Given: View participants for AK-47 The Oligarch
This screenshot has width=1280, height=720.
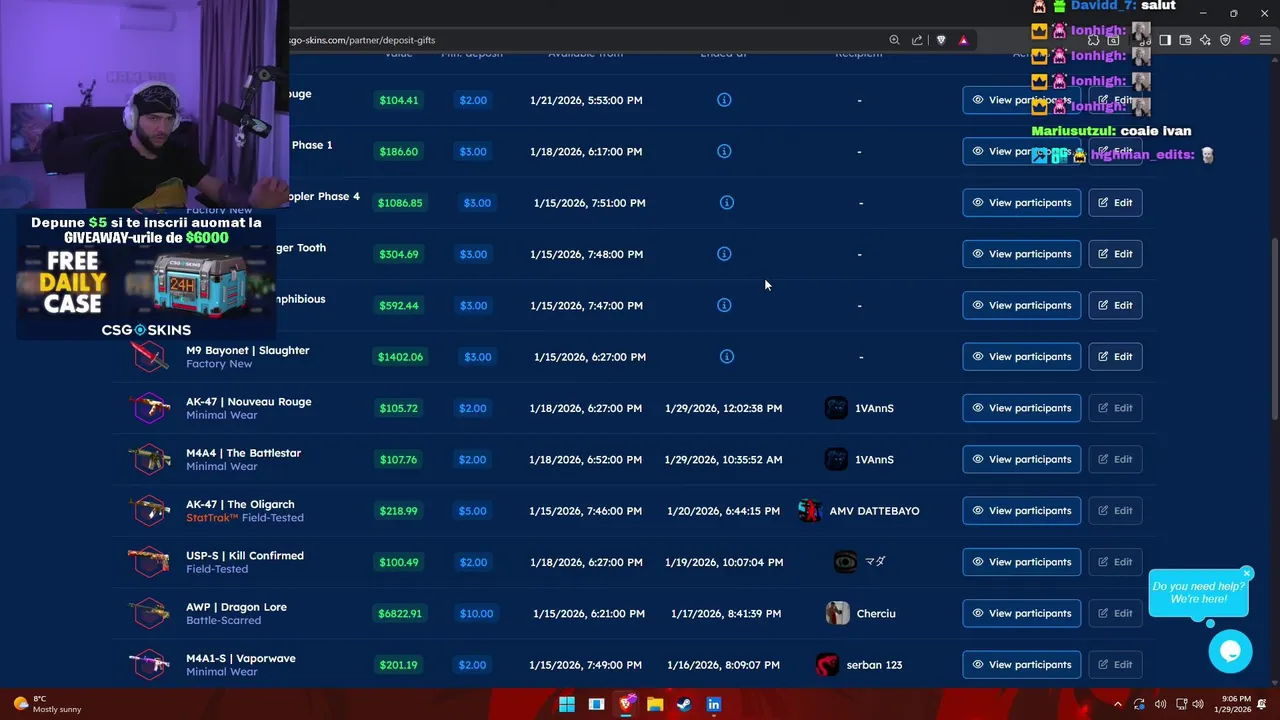Looking at the screenshot, I should [x=1021, y=511].
